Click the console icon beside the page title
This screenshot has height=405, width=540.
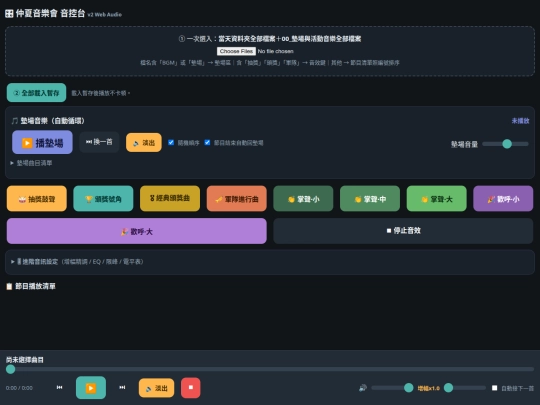9,14
